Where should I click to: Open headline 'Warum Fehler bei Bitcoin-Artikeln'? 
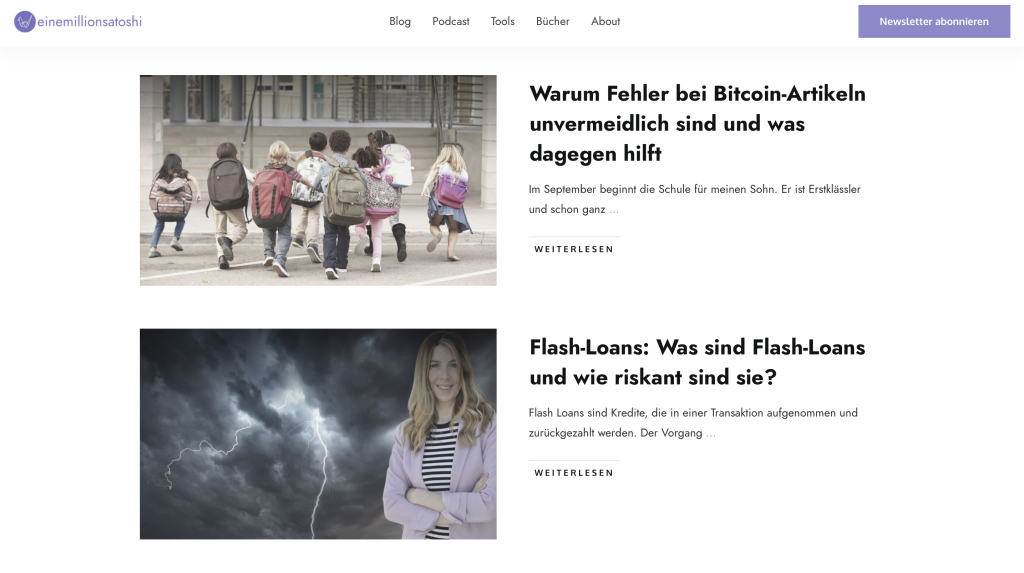(697, 123)
